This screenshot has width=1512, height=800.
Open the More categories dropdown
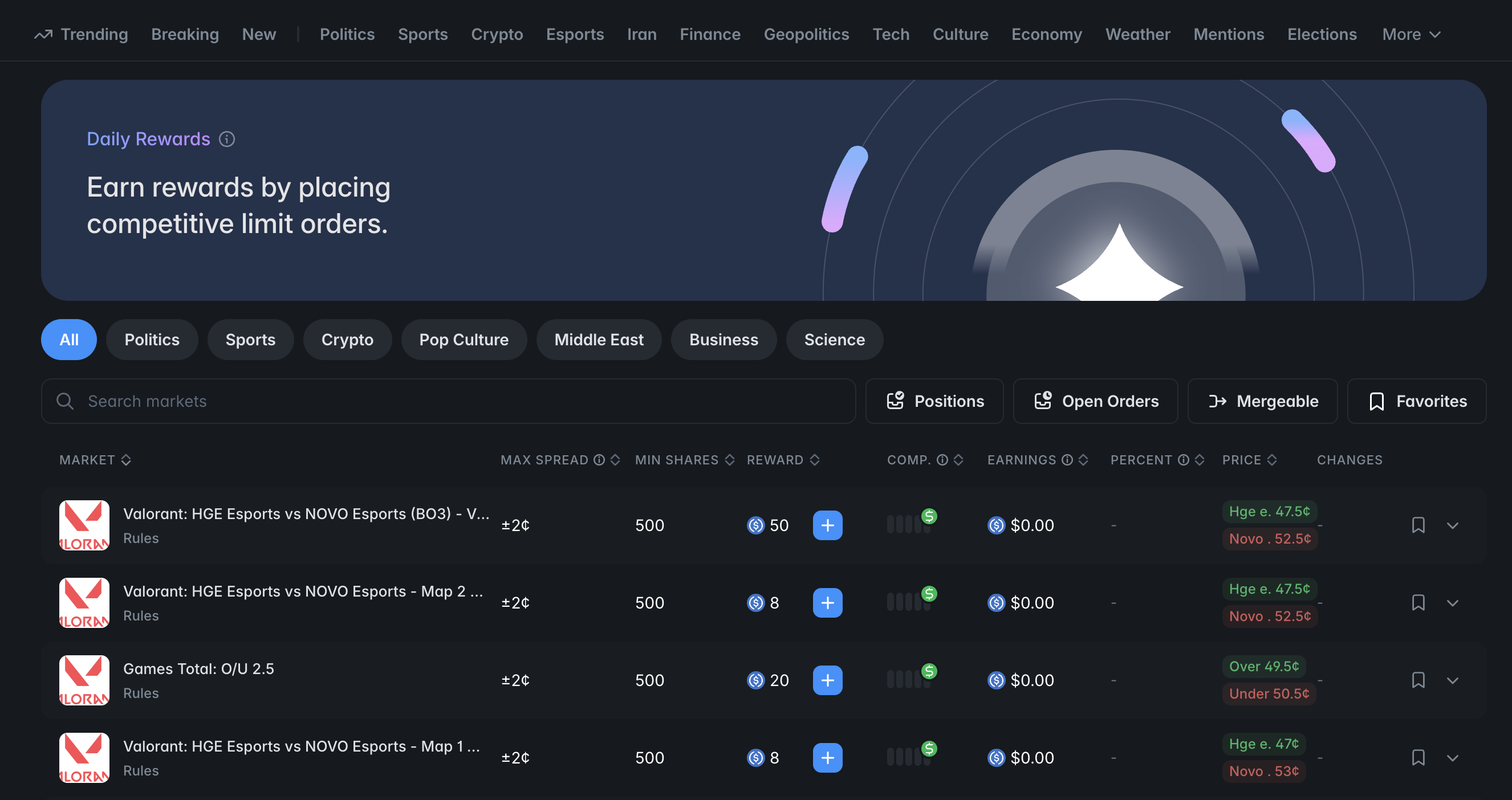pyautogui.click(x=1411, y=35)
